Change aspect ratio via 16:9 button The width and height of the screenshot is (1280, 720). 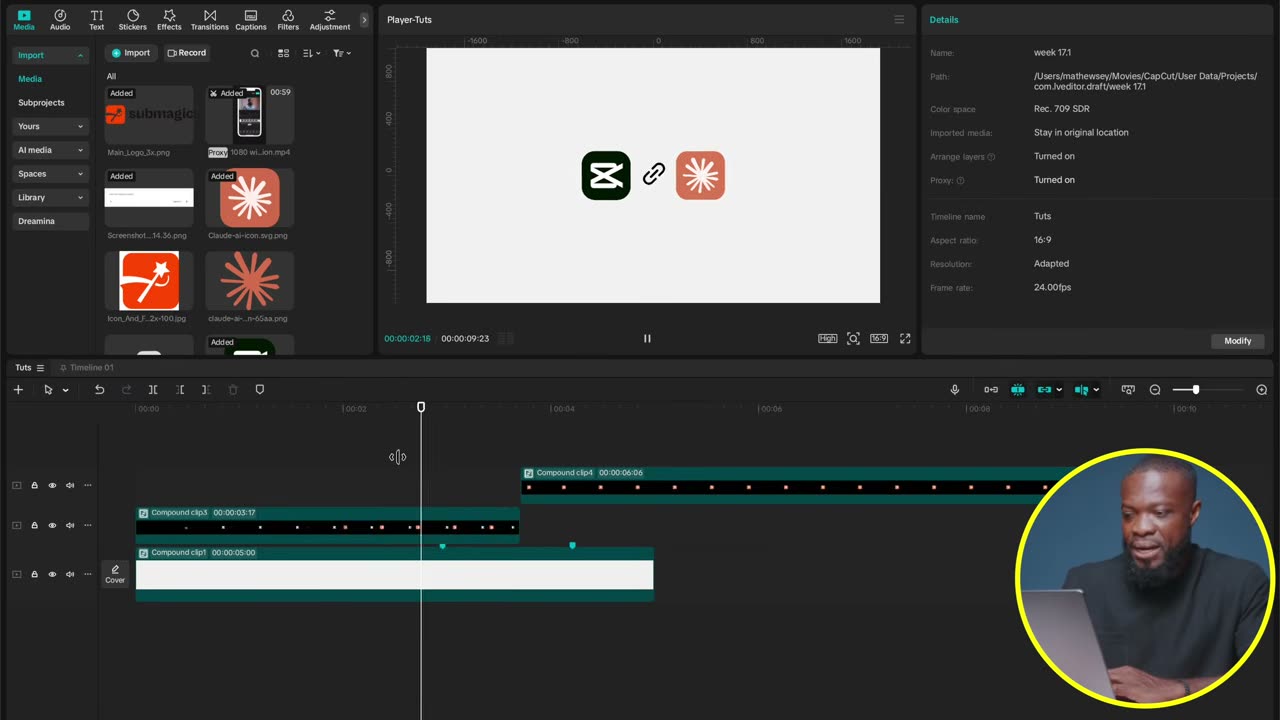point(879,339)
